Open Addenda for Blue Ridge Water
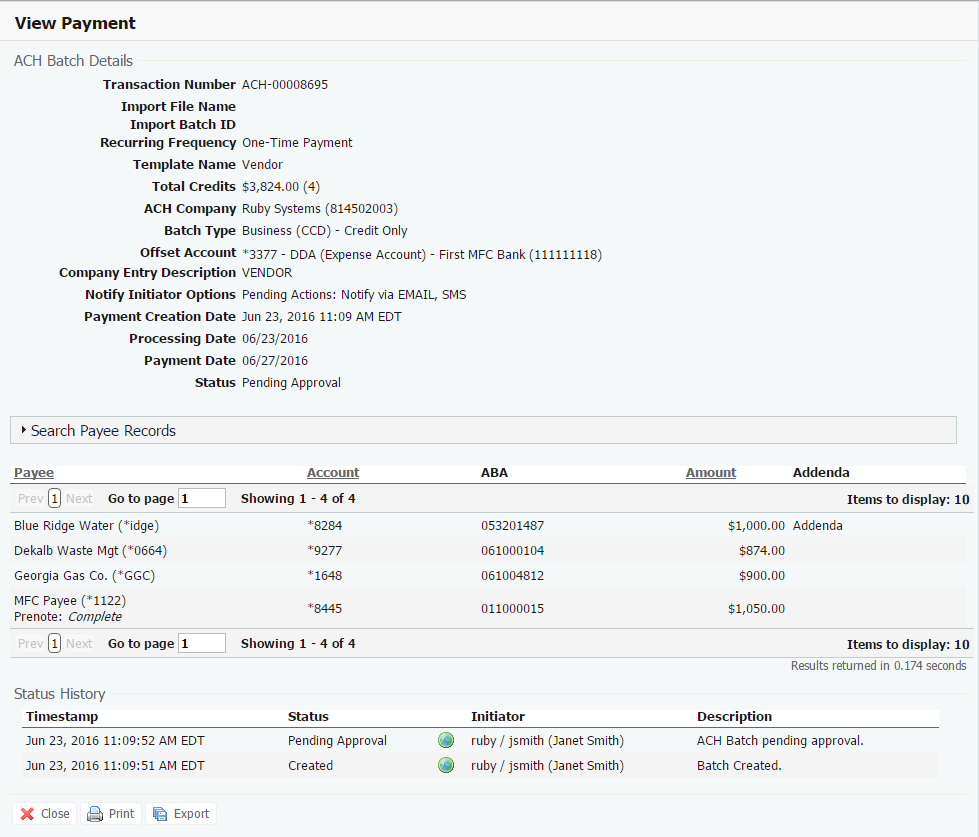The width and height of the screenshot is (979, 837). tap(817, 526)
